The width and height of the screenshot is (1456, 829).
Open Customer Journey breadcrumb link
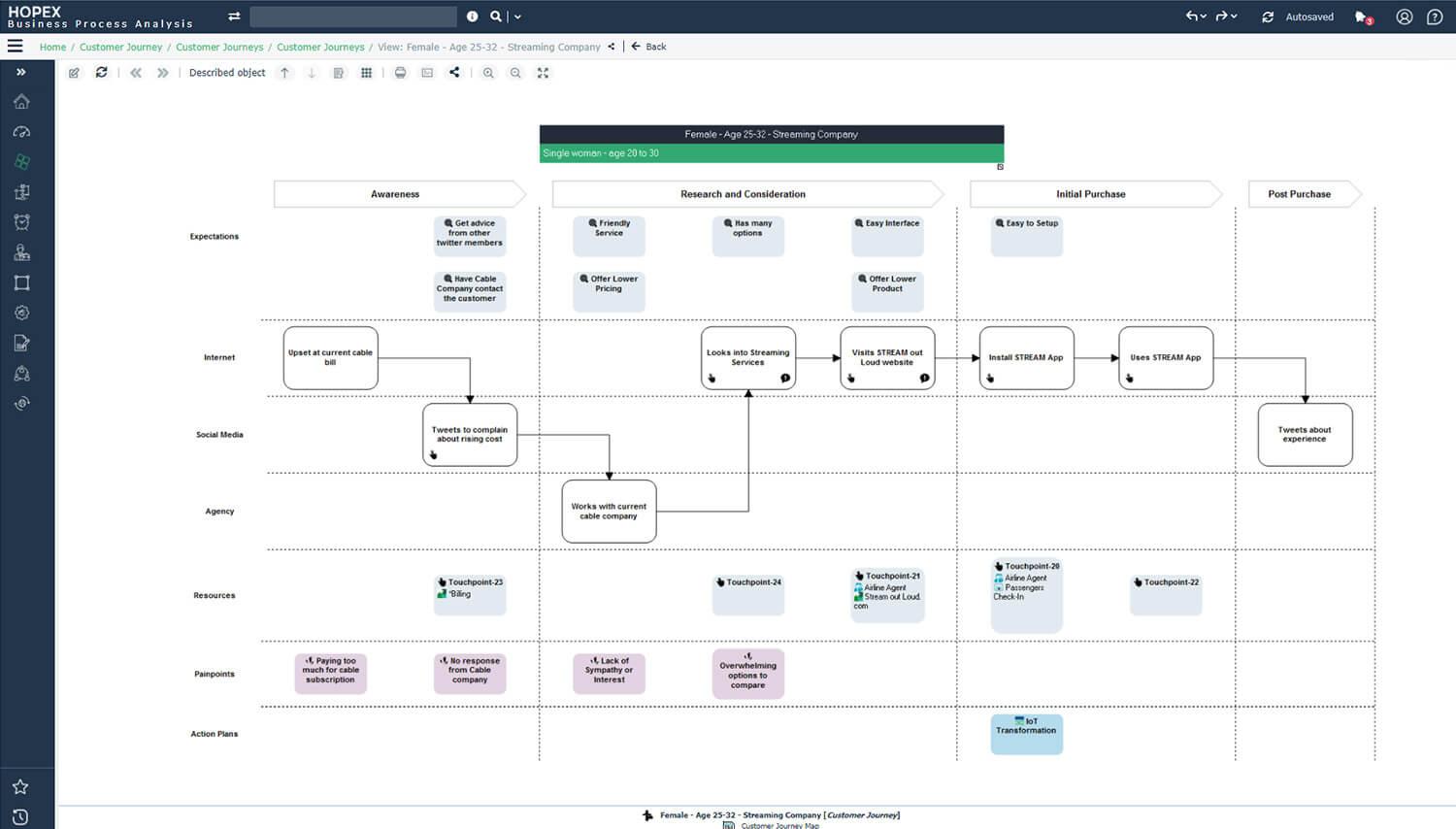120,47
